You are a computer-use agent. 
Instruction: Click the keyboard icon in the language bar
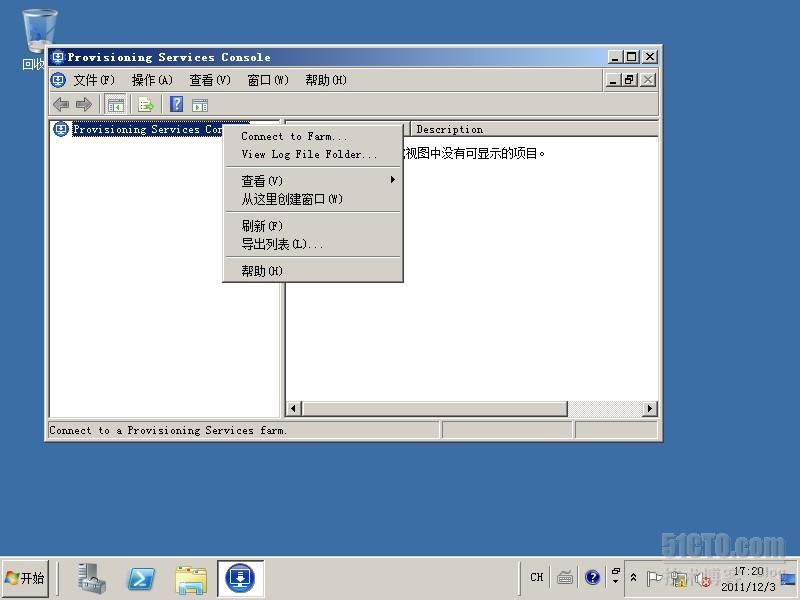[x=564, y=578]
